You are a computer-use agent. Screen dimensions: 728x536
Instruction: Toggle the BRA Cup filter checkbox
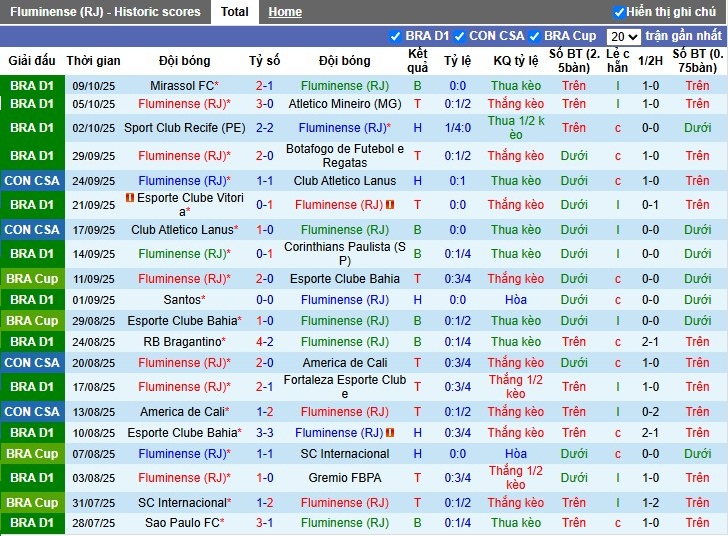[x=535, y=36]
